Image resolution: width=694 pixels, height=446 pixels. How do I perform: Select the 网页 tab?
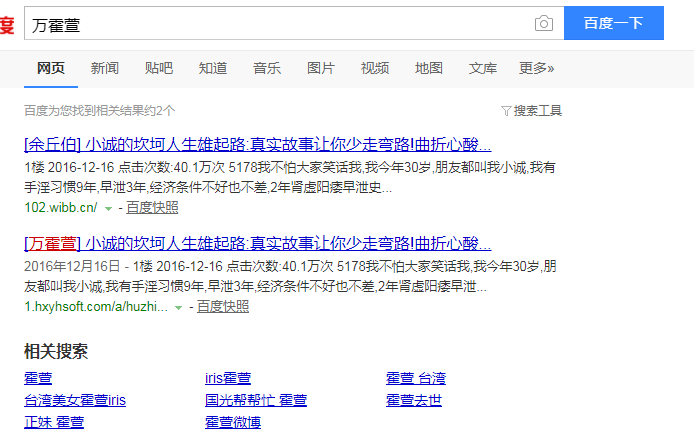(x=51, y=68)
